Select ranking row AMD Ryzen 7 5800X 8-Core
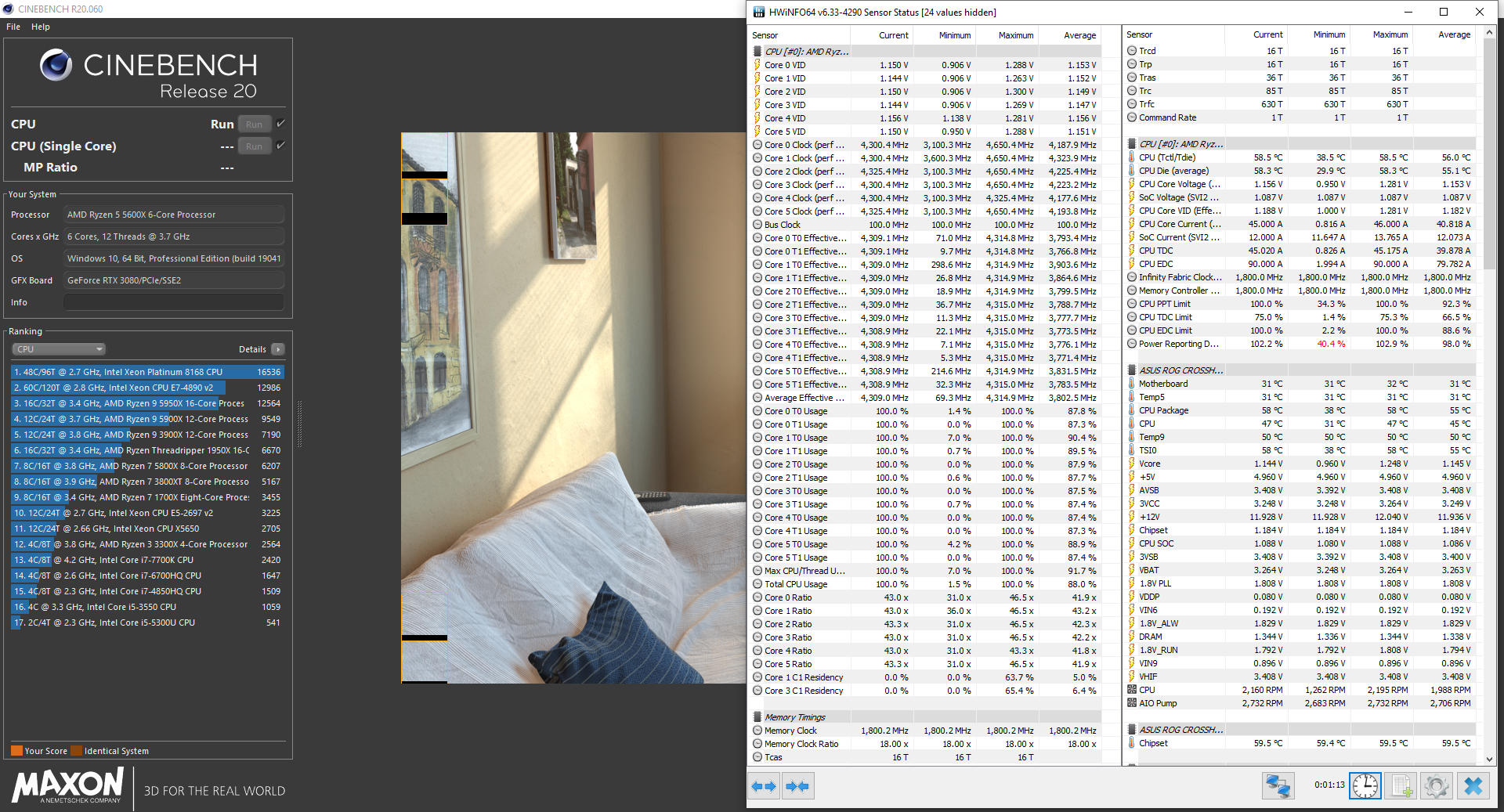Image resolution: width=1504 pixels, height=812 pixels. tap(147, 466)
